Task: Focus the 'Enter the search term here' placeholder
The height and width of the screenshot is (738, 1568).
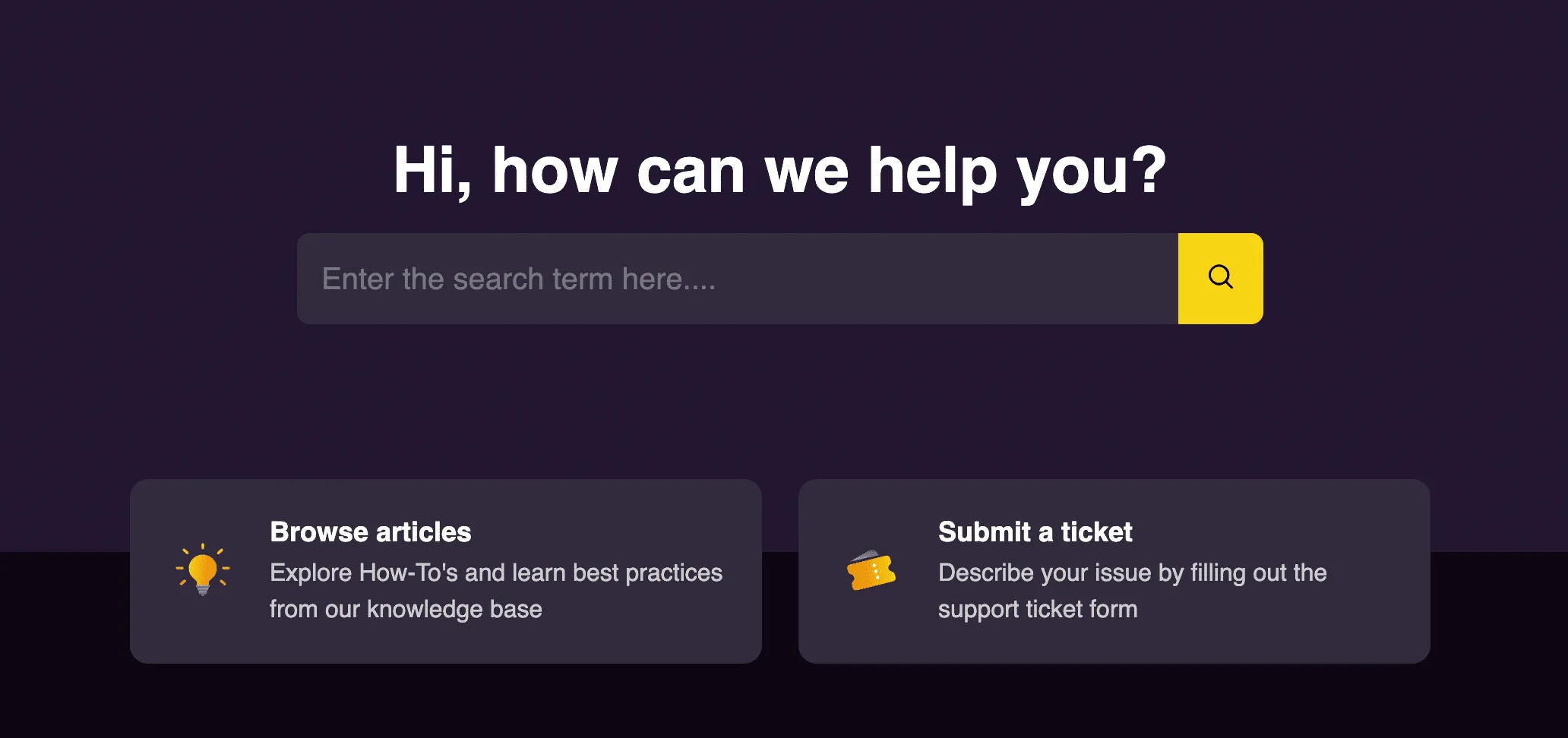Action: coord(519,279)
